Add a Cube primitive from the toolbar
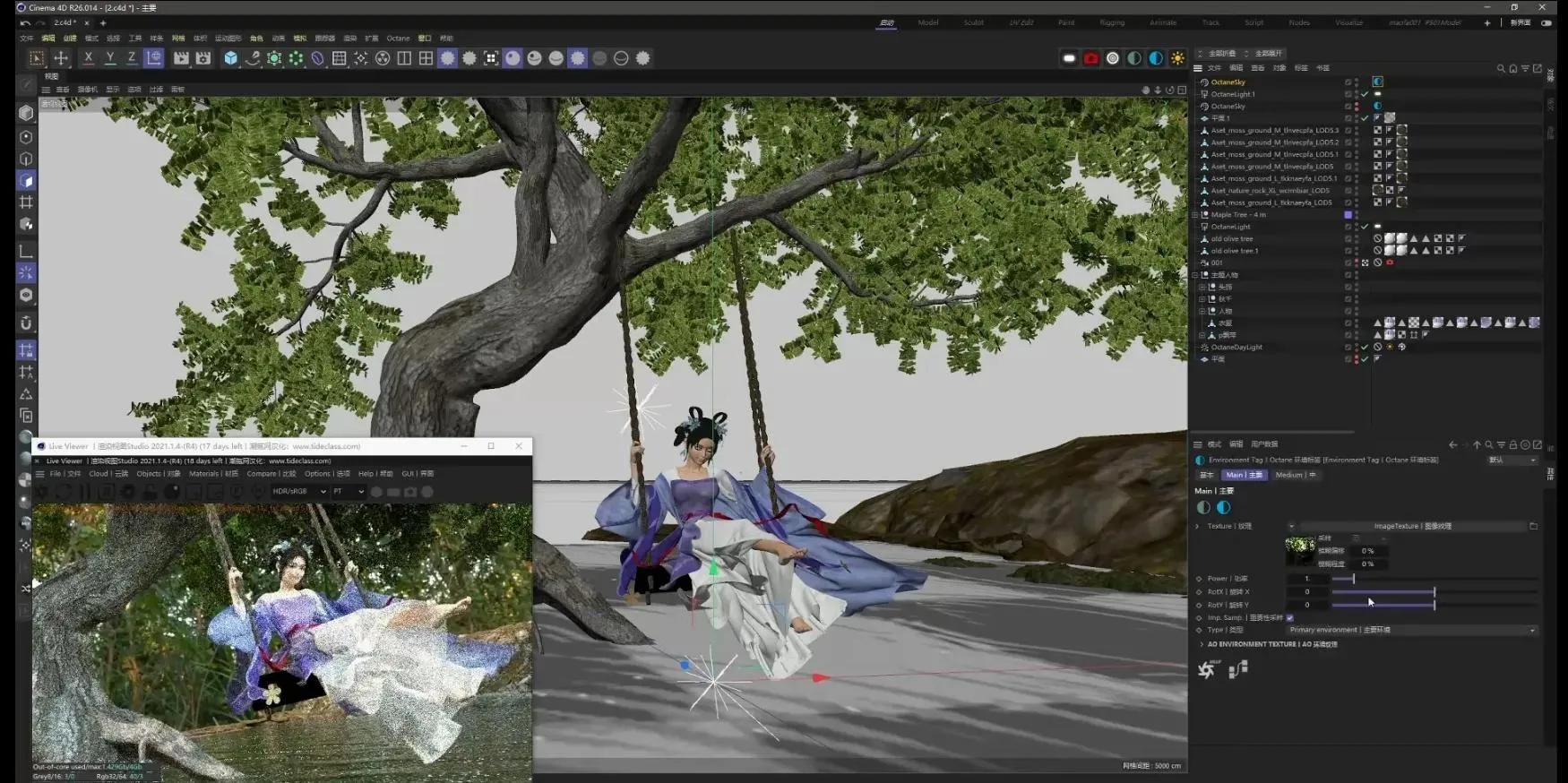The width and height of the screenshot is (1568, 783). pos(230,58)
